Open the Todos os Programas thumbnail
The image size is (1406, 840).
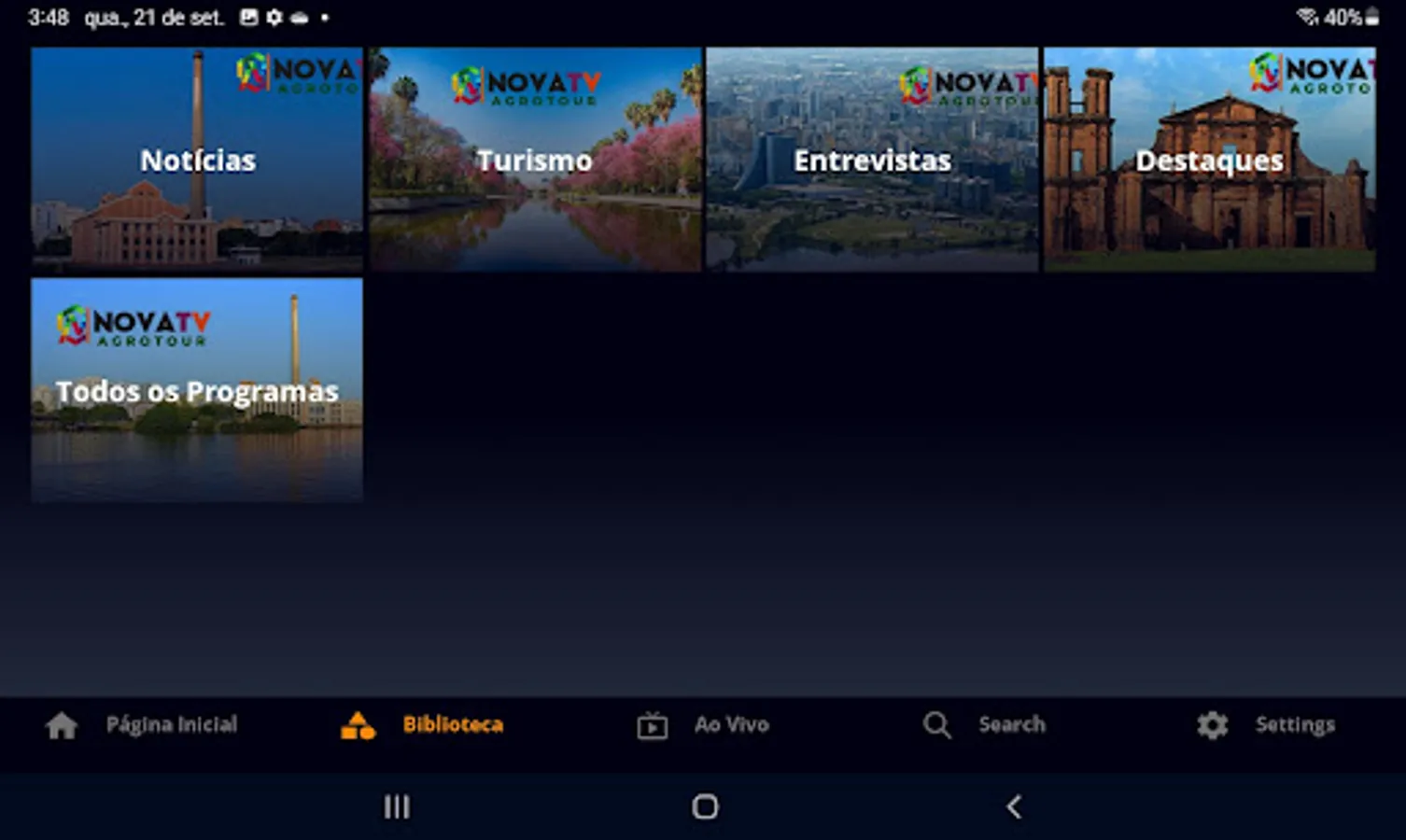[x=197, y=390]
